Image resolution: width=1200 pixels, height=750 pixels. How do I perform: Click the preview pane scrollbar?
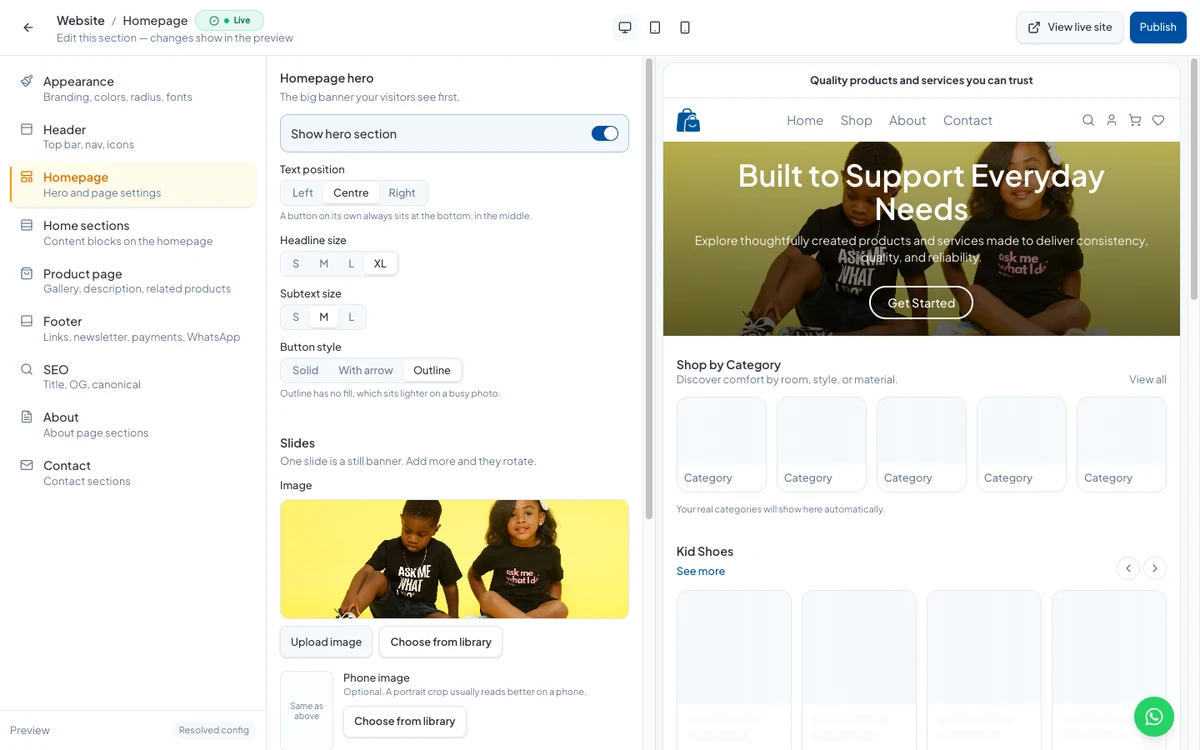(1193, 178)
